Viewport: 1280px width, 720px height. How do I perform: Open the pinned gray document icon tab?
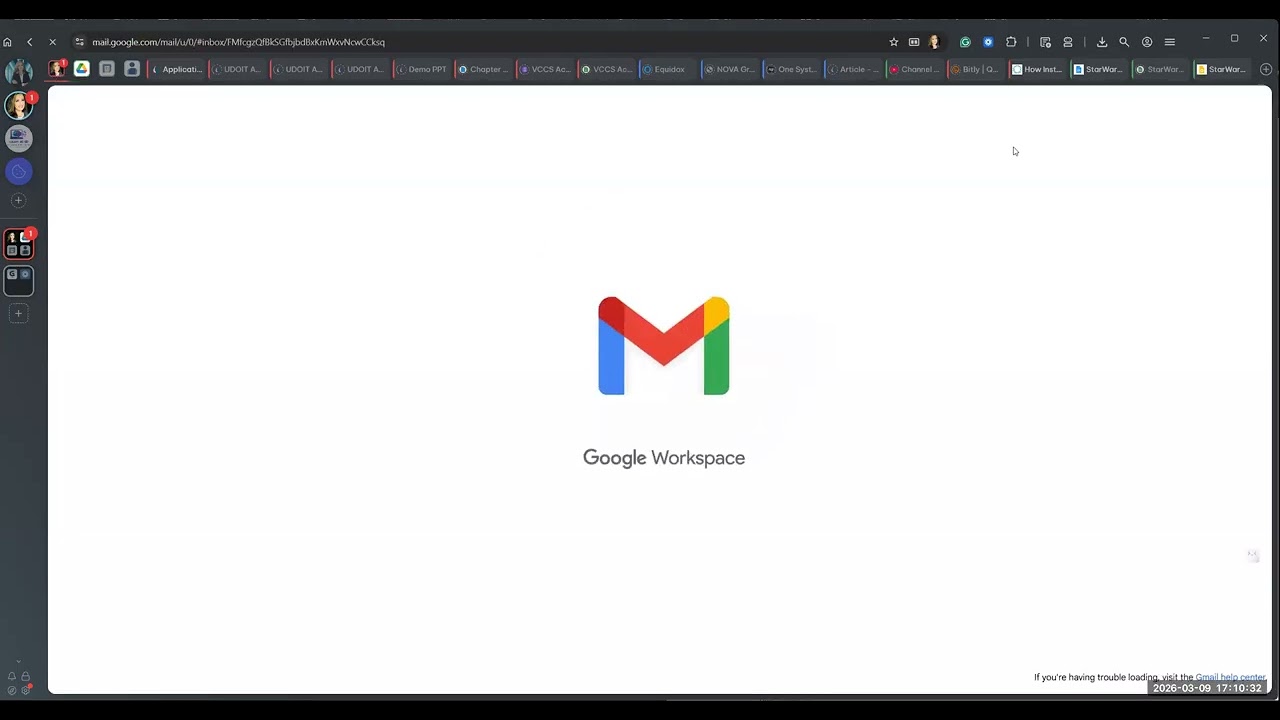[x=107, y=69]
